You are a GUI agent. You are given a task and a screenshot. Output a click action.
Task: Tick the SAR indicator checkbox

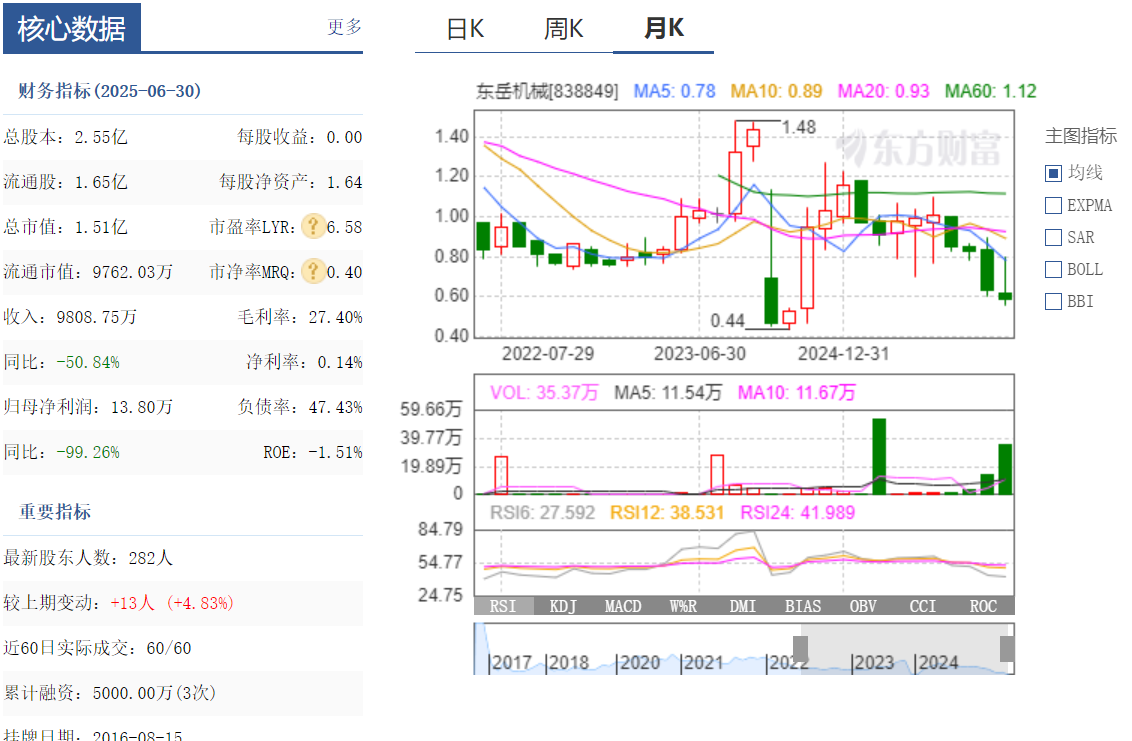(1053, 237)
